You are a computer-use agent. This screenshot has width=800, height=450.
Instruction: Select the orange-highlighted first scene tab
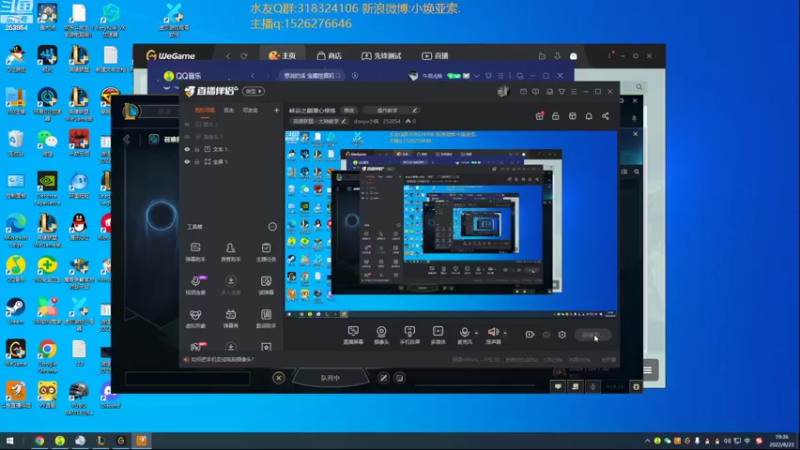[x=205, y=110]
